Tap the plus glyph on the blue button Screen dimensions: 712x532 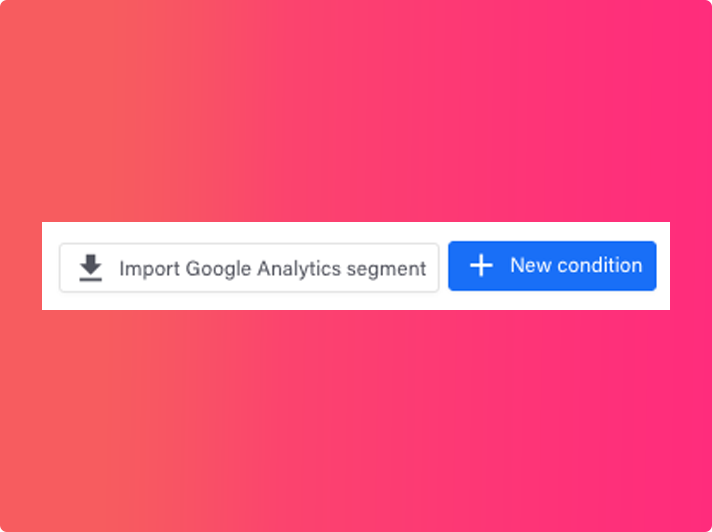click(x=481, y=266)
